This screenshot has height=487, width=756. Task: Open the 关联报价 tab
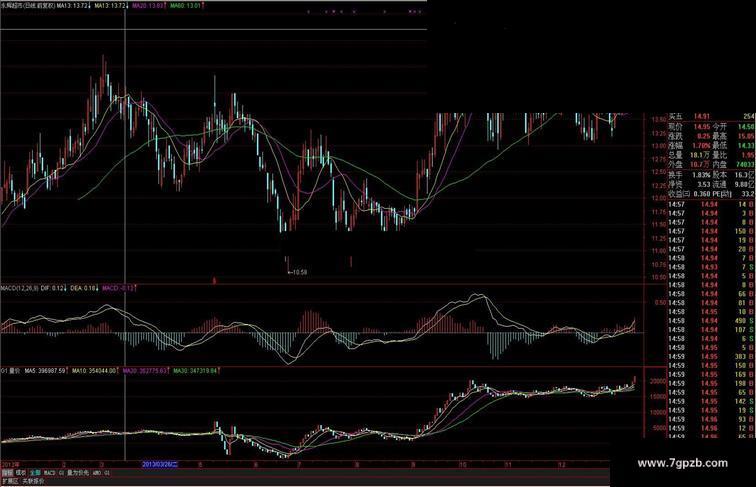[x=33, y=481]
